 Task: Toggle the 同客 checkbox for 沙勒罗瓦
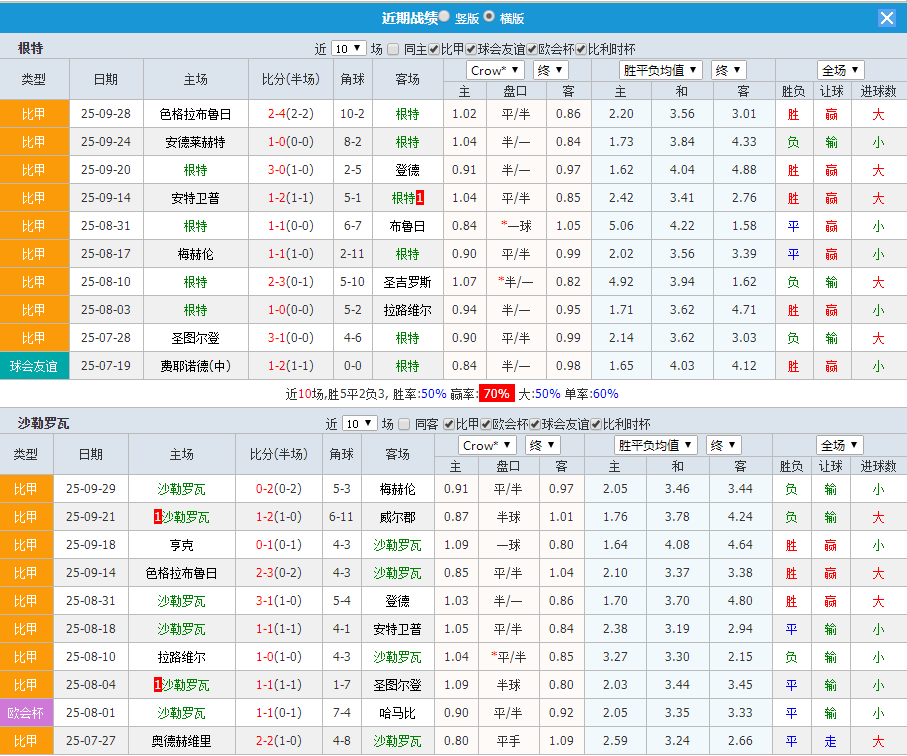(403, 424)
